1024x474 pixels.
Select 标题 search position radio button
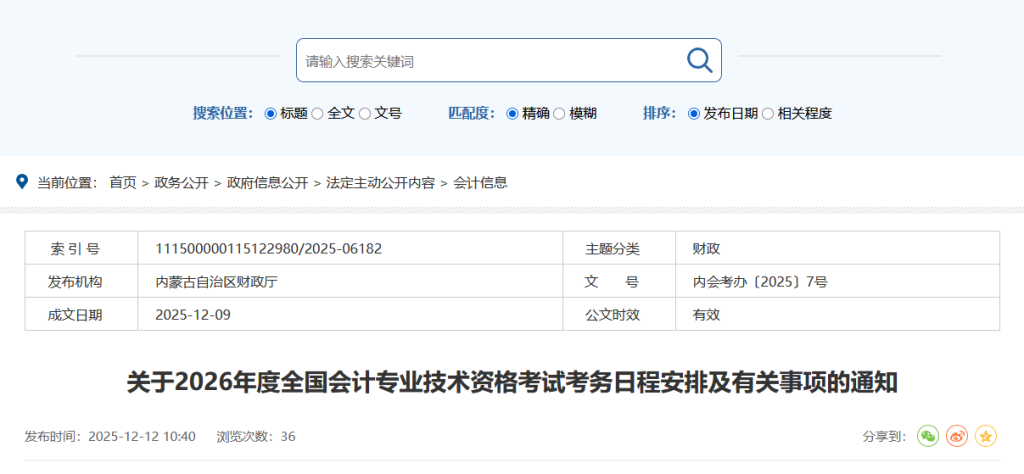[x=270, y=114]
